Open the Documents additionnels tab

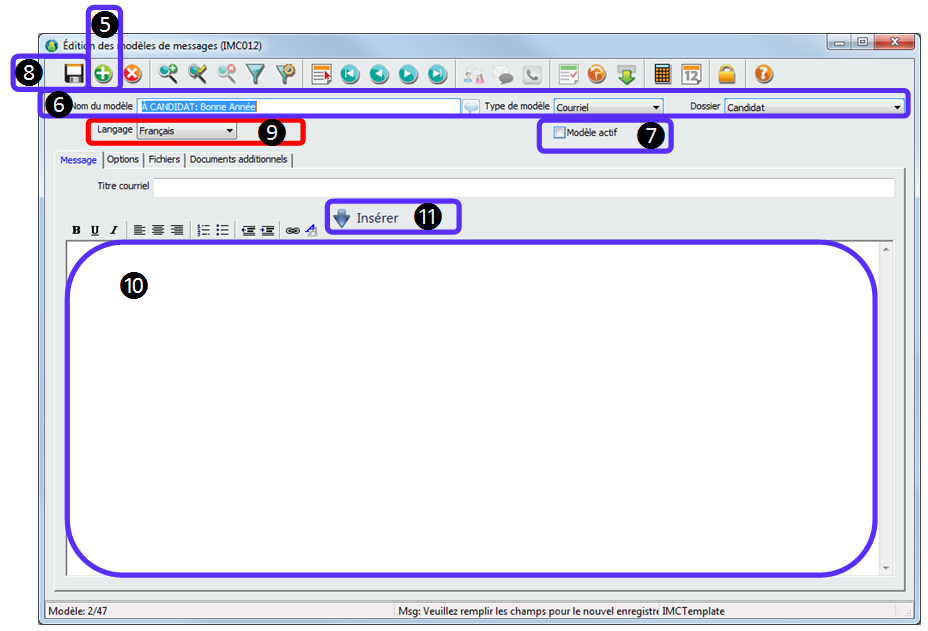[238, 160]
